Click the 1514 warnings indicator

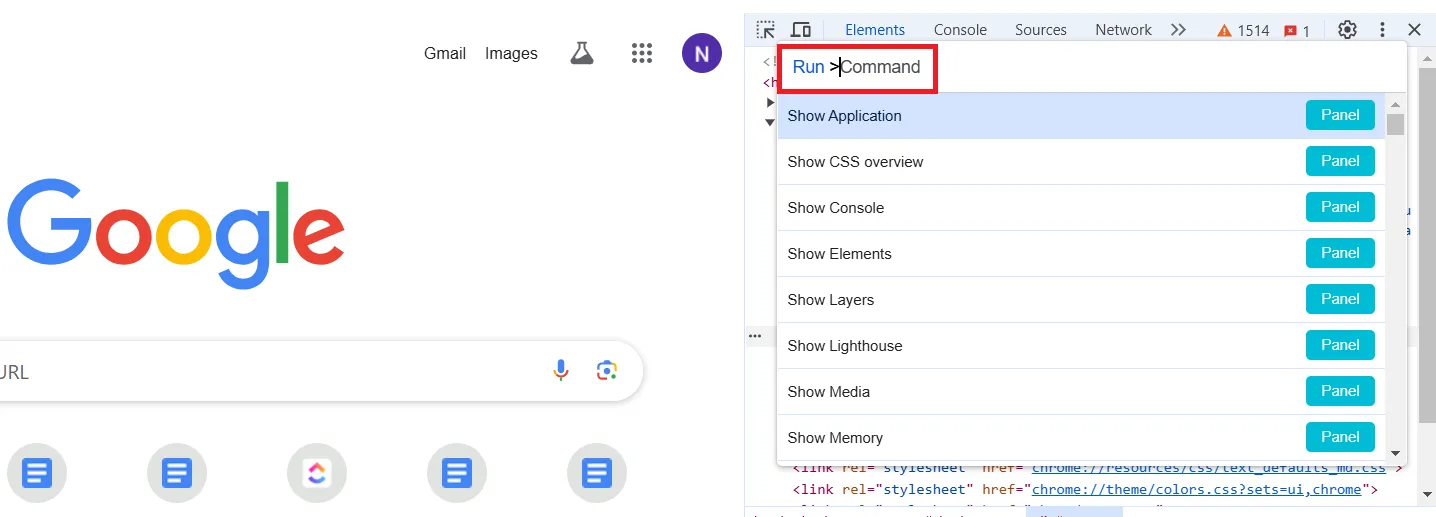pyautogui.click(x=1243, y=30)
